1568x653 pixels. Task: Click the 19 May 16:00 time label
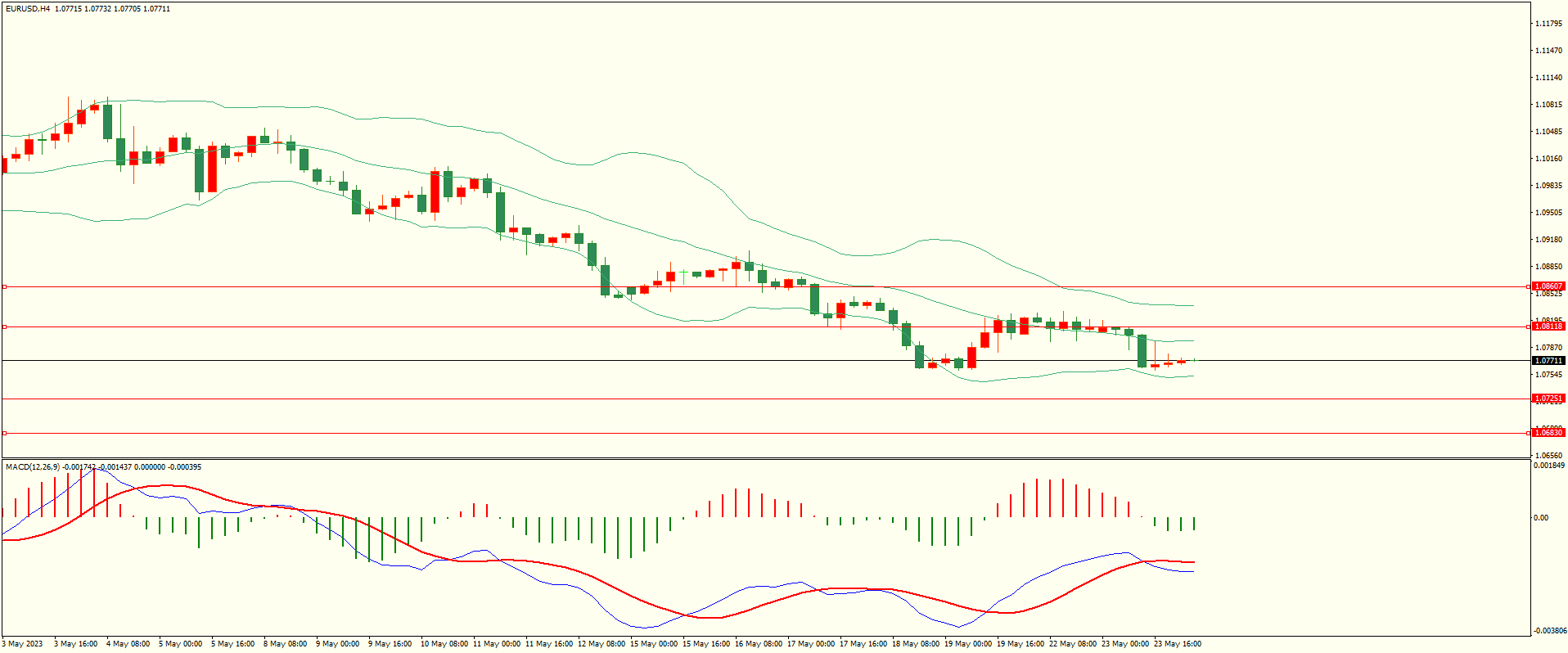click(x=1021, y=643)
